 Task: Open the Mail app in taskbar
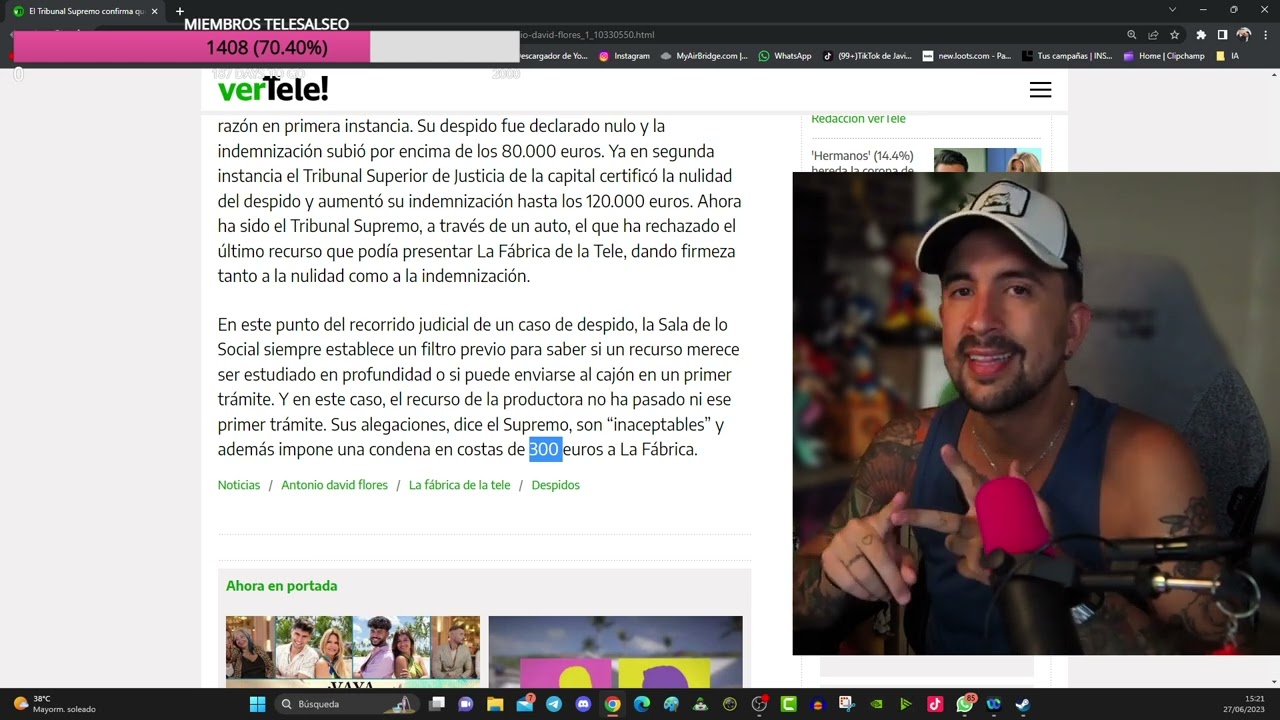[524, 704]
